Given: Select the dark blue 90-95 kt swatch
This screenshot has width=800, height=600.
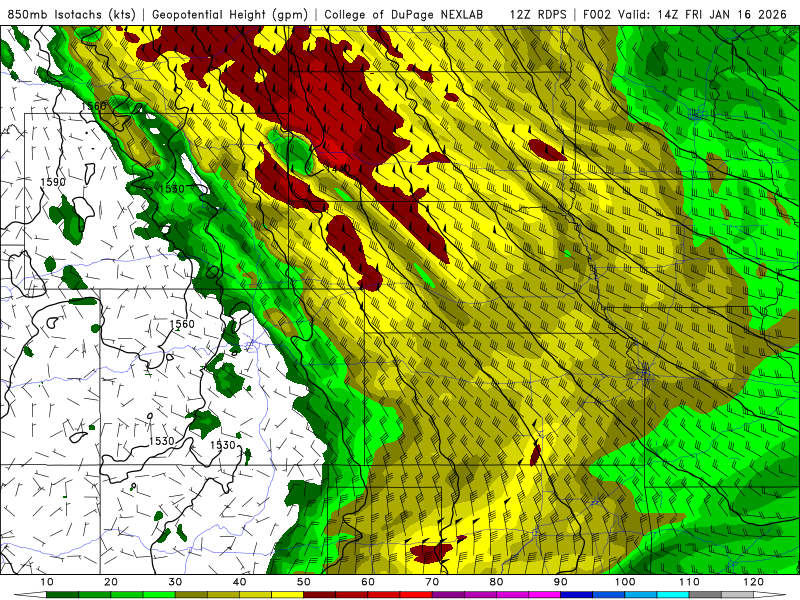Looking at the screenshot, I should coord(577,595).
